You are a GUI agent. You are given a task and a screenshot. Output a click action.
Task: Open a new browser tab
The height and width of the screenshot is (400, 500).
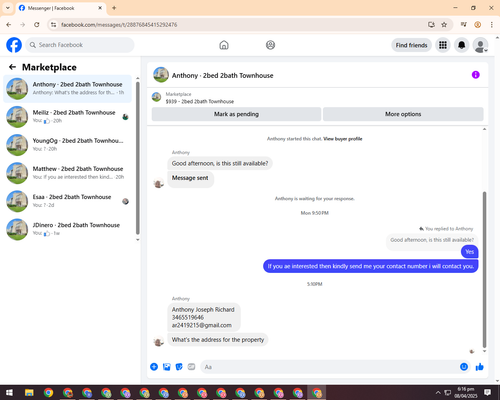tap(114, 8)
